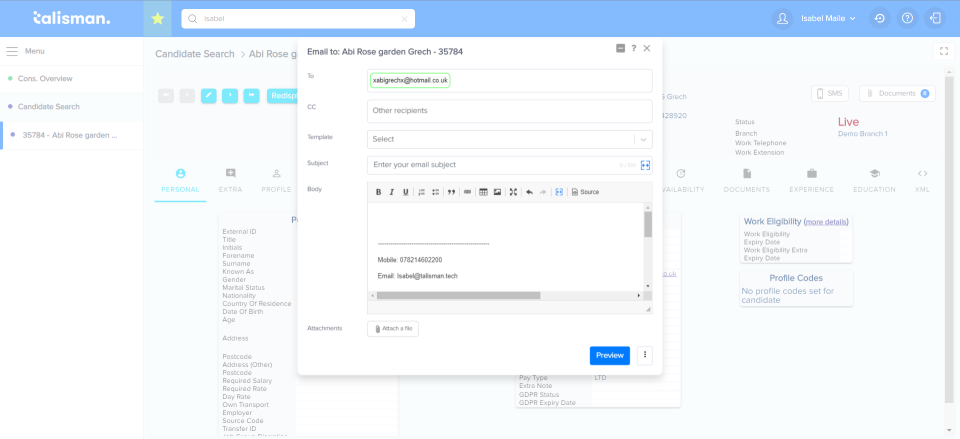Select 35784 - Abi Rose garden sidebar item

coord(72,135)
